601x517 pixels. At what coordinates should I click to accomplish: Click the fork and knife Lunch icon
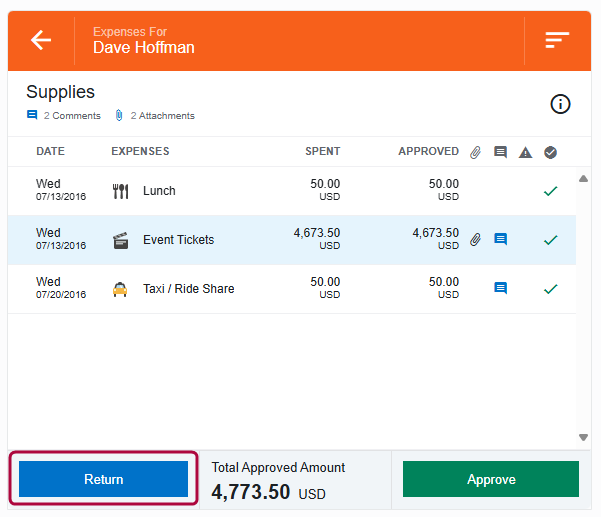121,191
